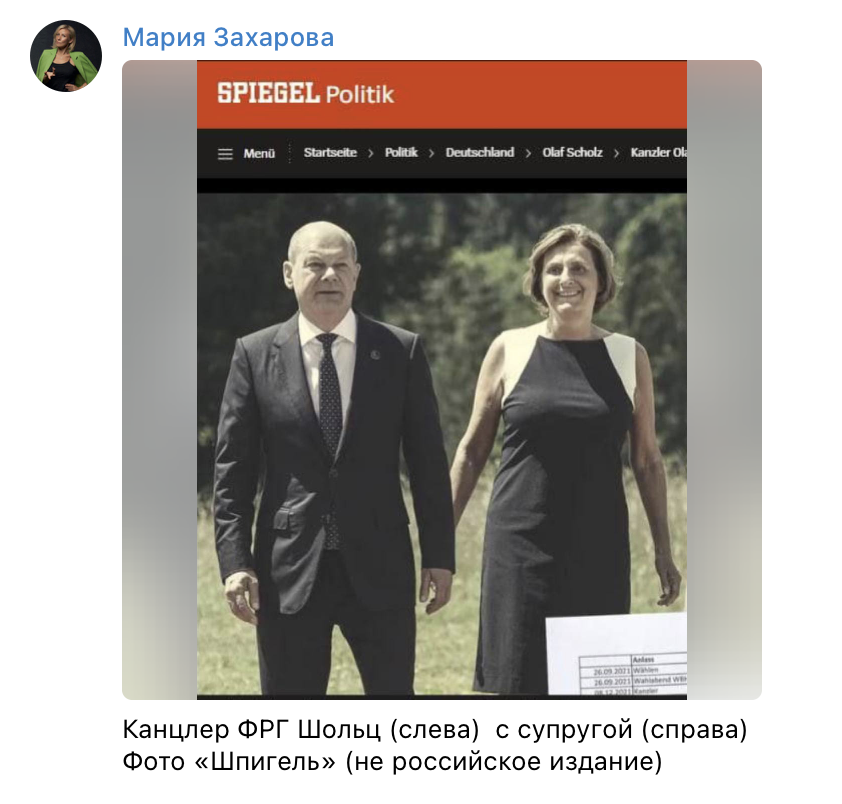Screen dimensions: 842x804
Task: Tap the hamburger Menü icon
Action: pos(226,154)
